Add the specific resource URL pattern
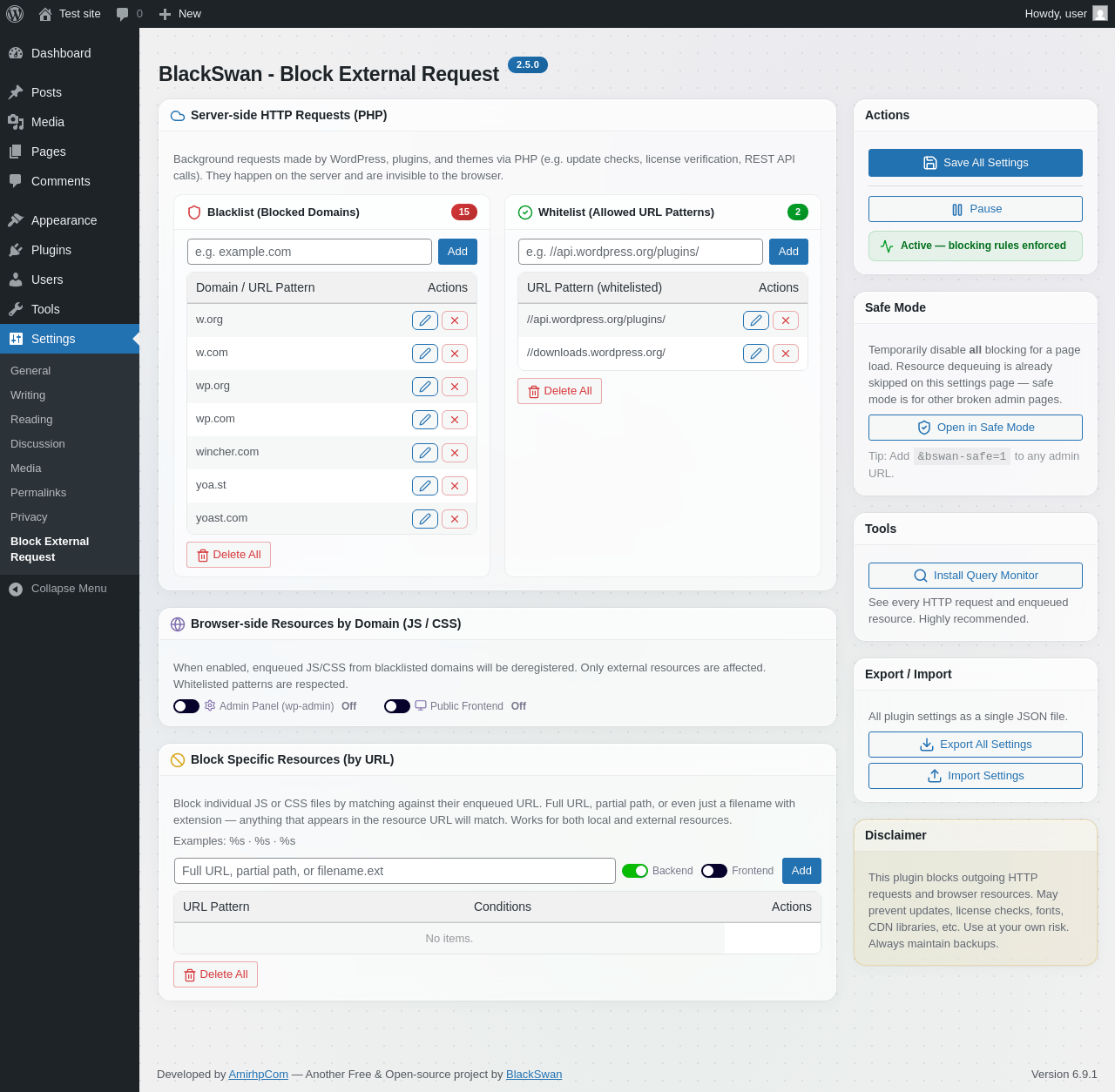 point(801,871)
